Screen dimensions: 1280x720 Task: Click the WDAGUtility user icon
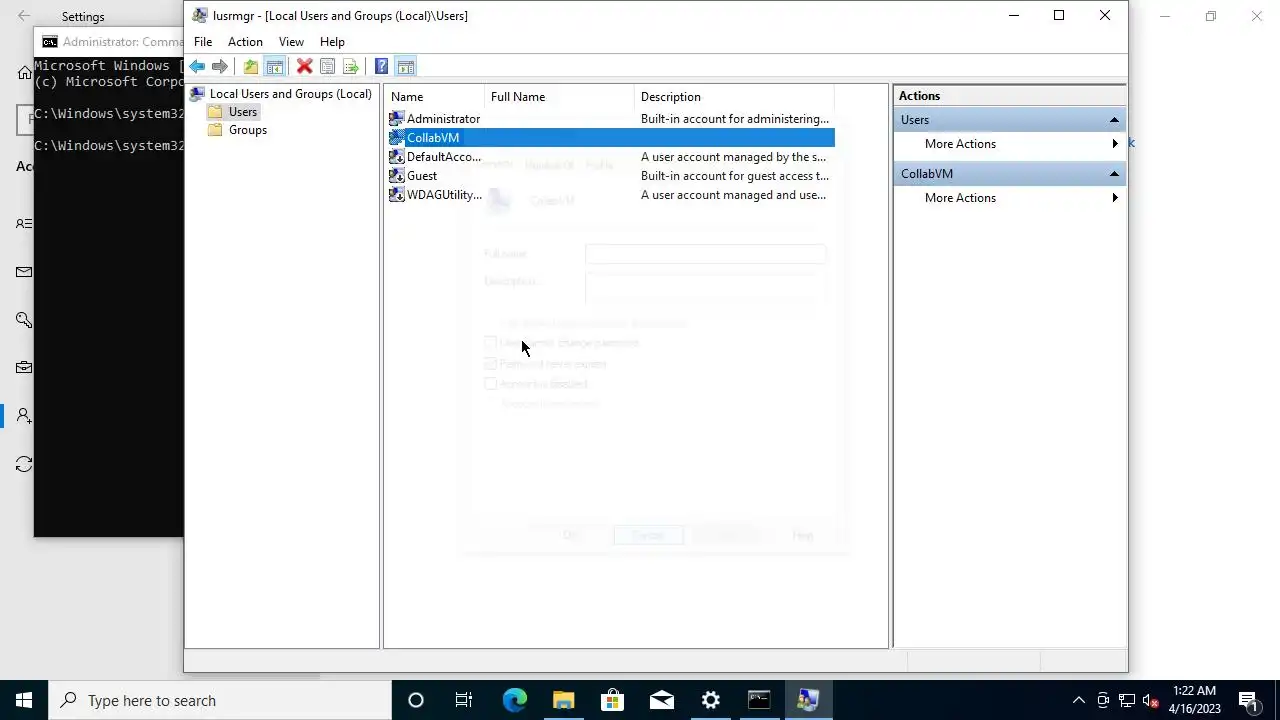[397, 195]
